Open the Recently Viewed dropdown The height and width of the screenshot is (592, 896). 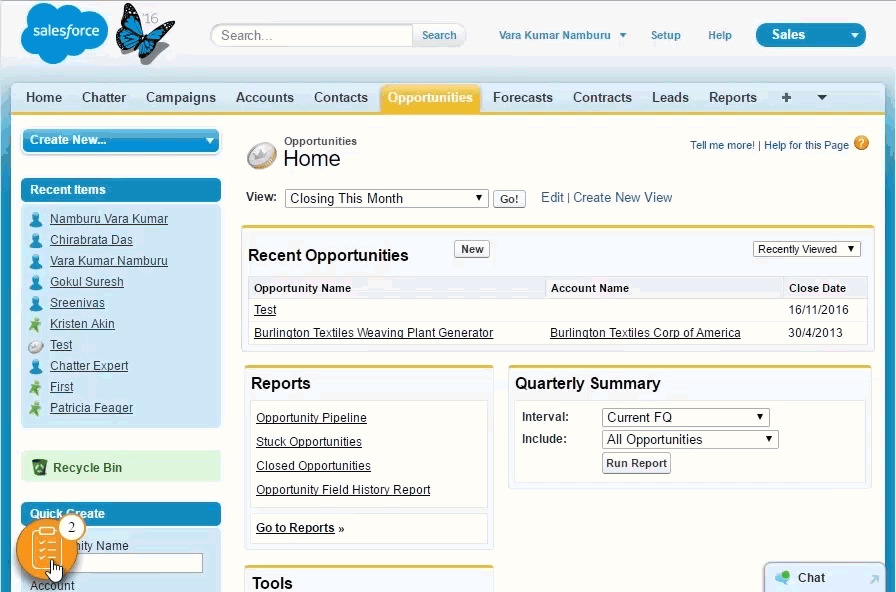pos(806,249)
